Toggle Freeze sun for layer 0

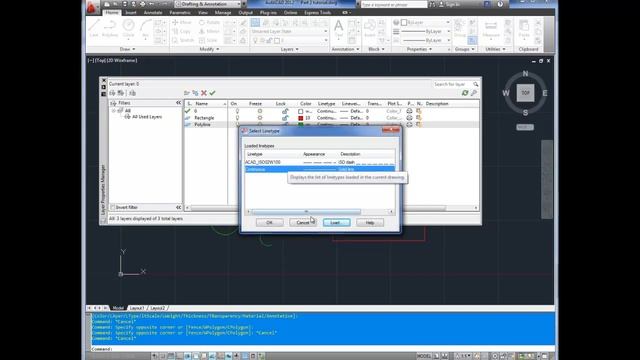click(260, 111)
